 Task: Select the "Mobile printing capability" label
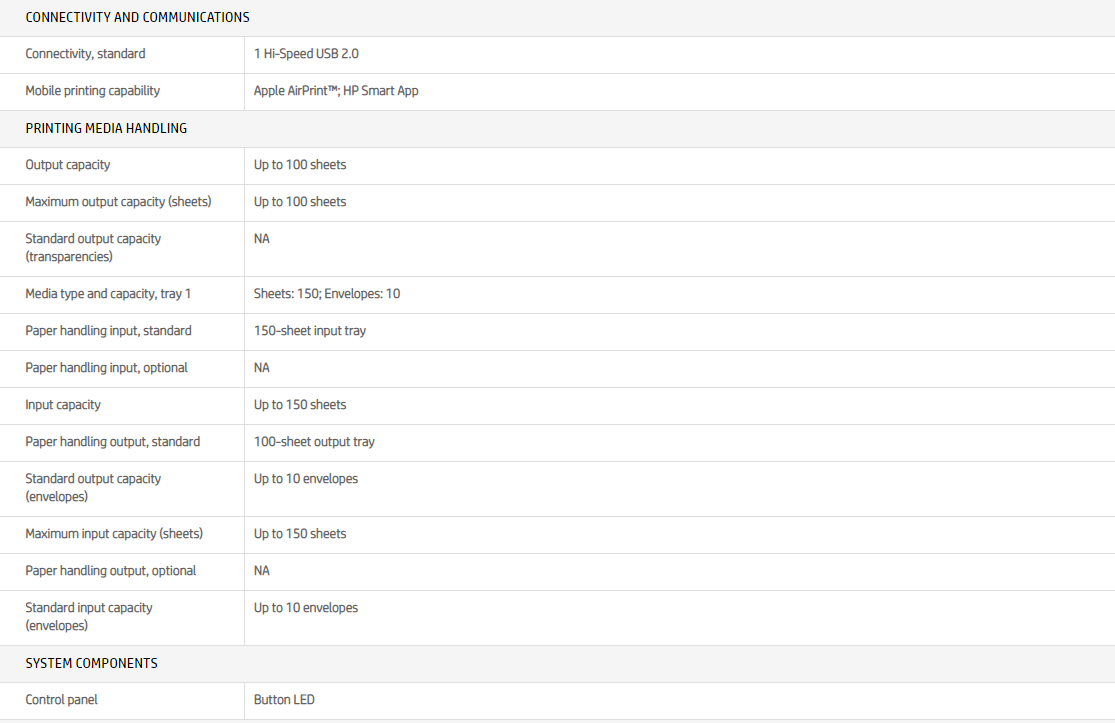(92, 91)
